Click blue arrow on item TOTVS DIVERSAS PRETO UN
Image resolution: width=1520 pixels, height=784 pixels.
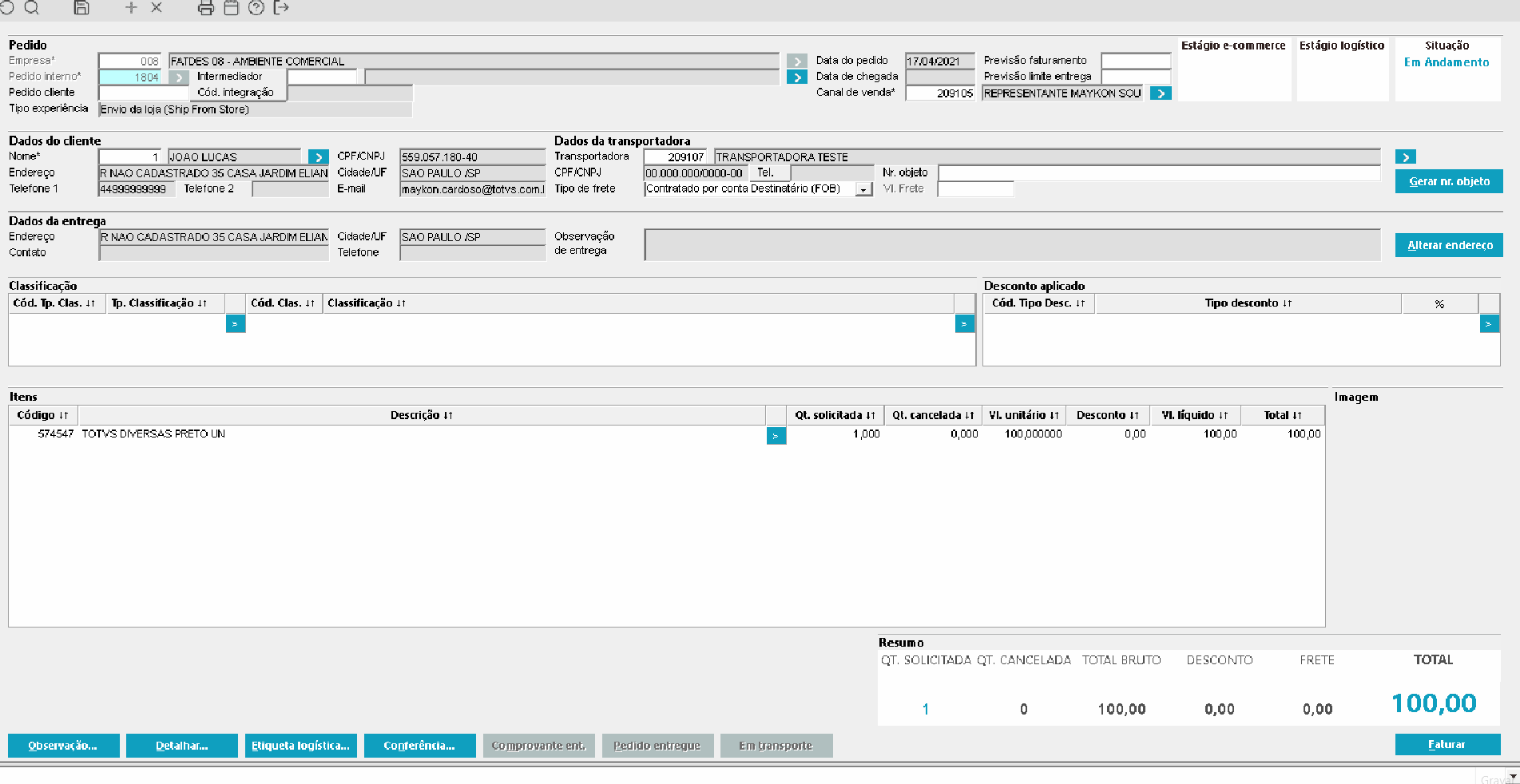coord(776,436)
